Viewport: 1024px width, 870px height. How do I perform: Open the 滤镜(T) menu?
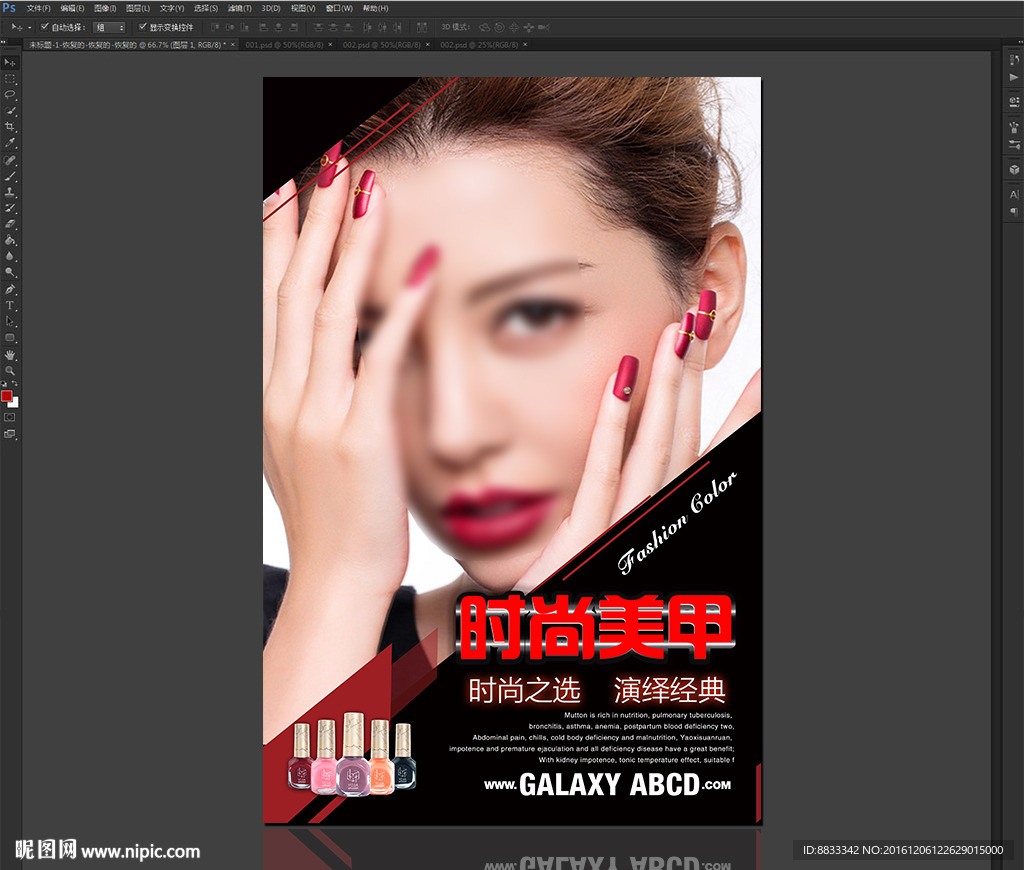pyautogui.click(x=240, y=8)
